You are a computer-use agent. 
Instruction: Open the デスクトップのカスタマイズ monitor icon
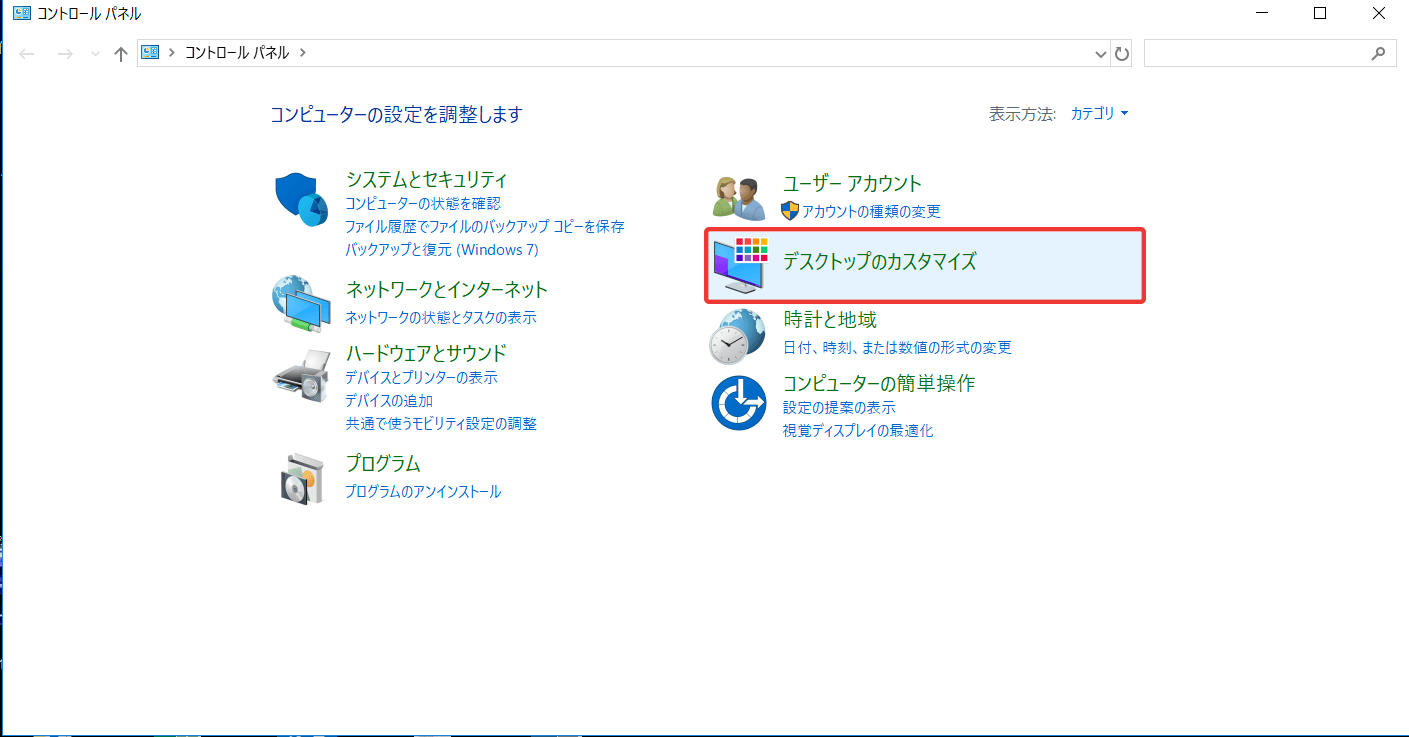(740, 265)
